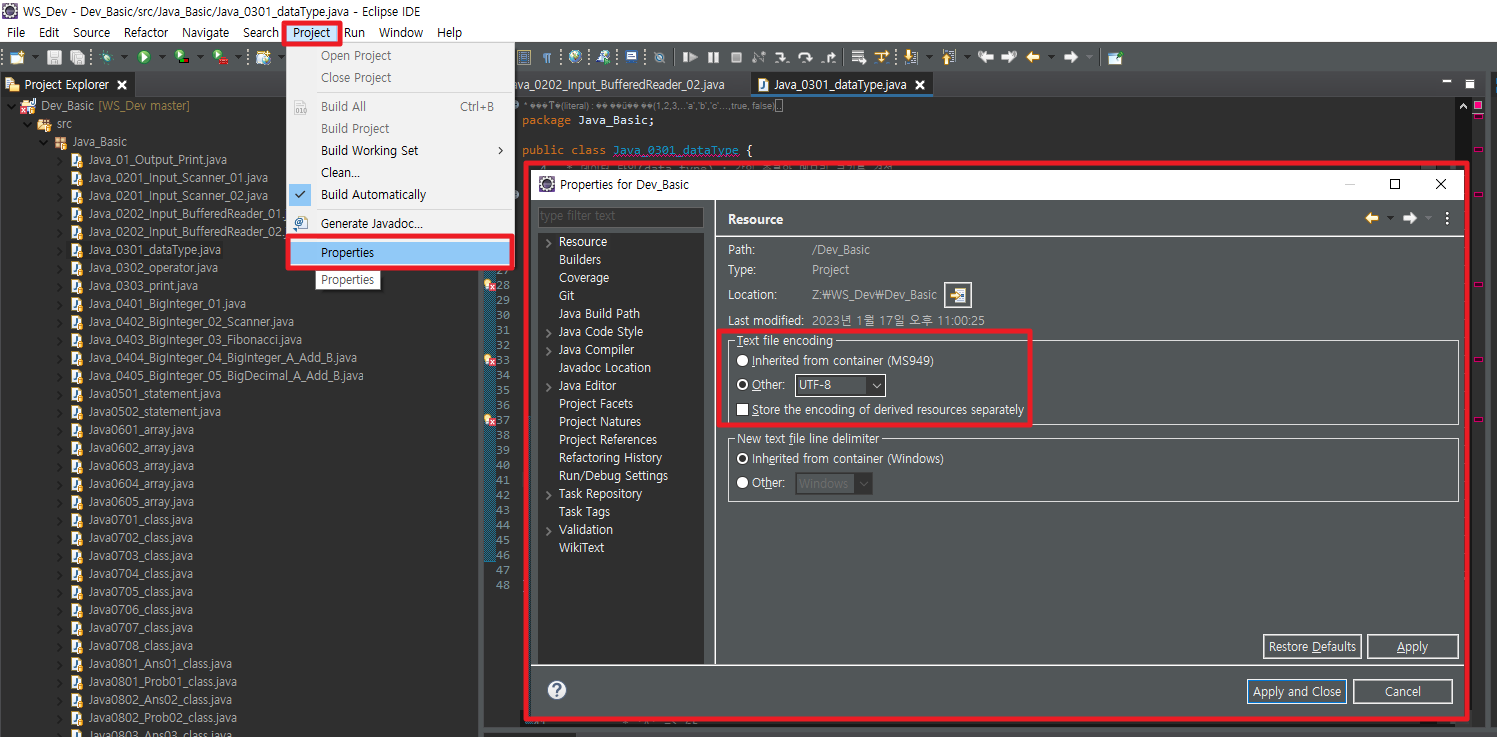Close the Java_0301_dataType.java editor tab
Image resolution: width=1497 pixels, height=737 pixels.
pos(920,85)
